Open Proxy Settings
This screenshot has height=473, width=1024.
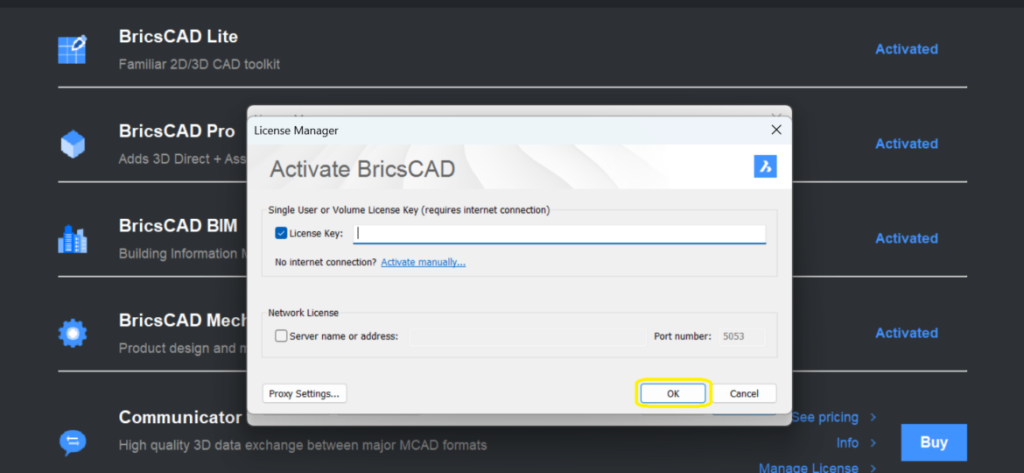(x=304, y=393)
